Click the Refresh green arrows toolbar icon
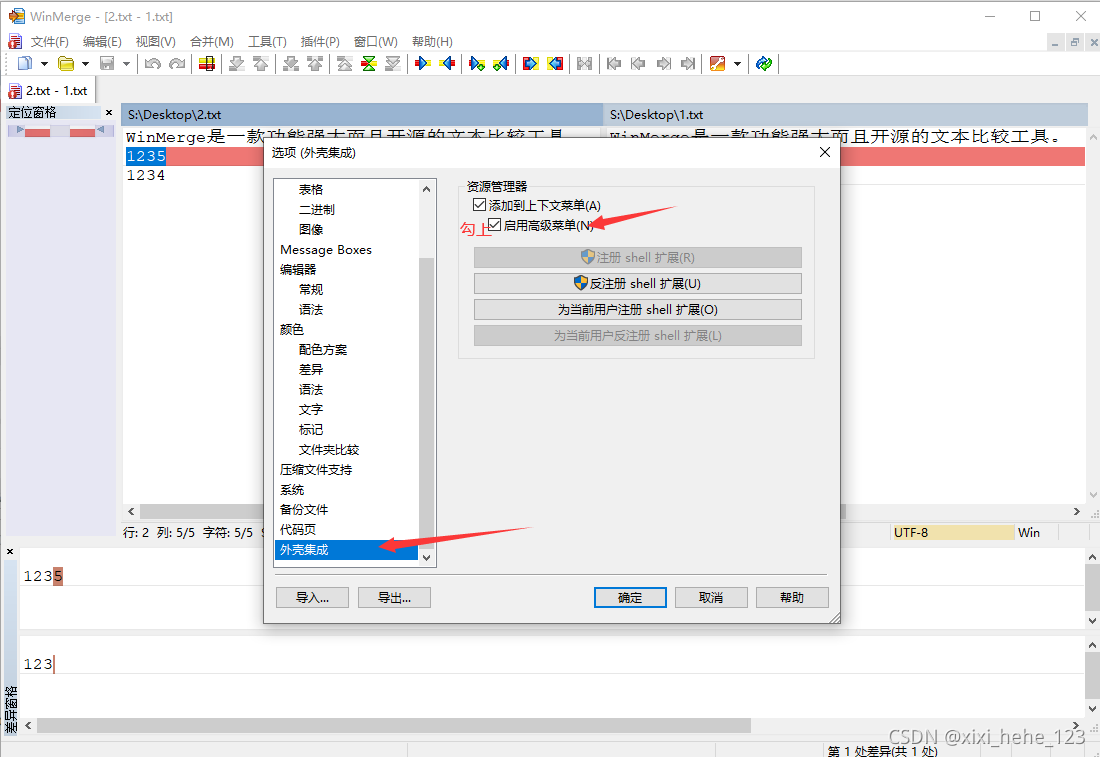The image size is (1100, 757). coord(764,64)
